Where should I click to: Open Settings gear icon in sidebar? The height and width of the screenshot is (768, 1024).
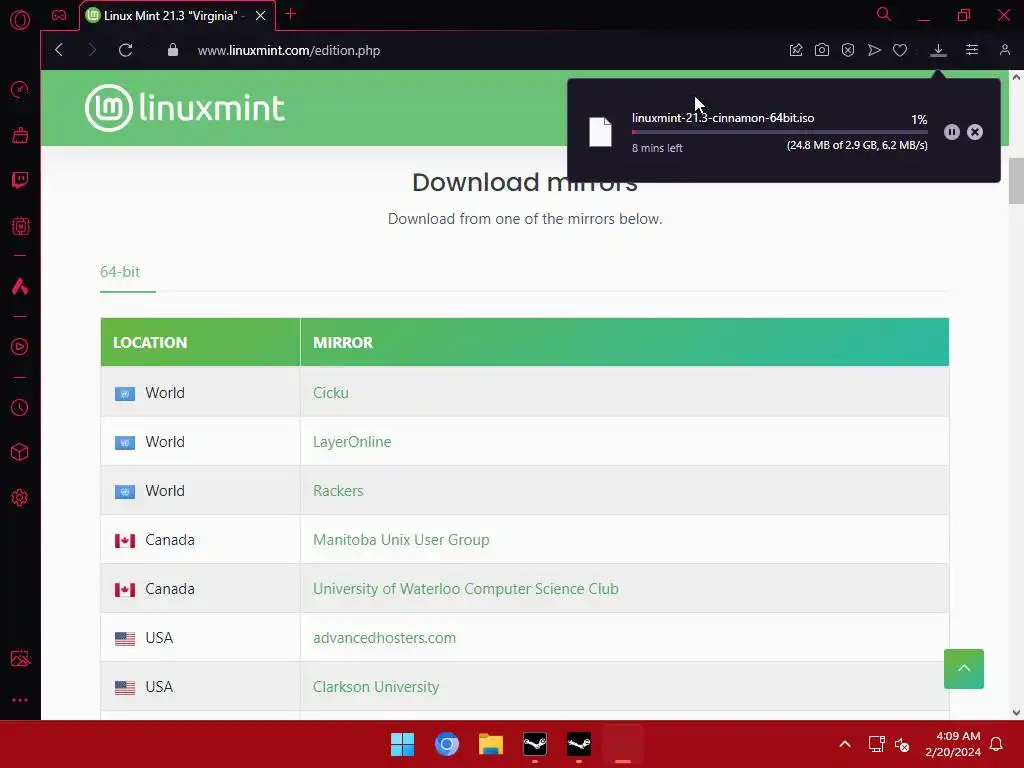coord(20,498)
